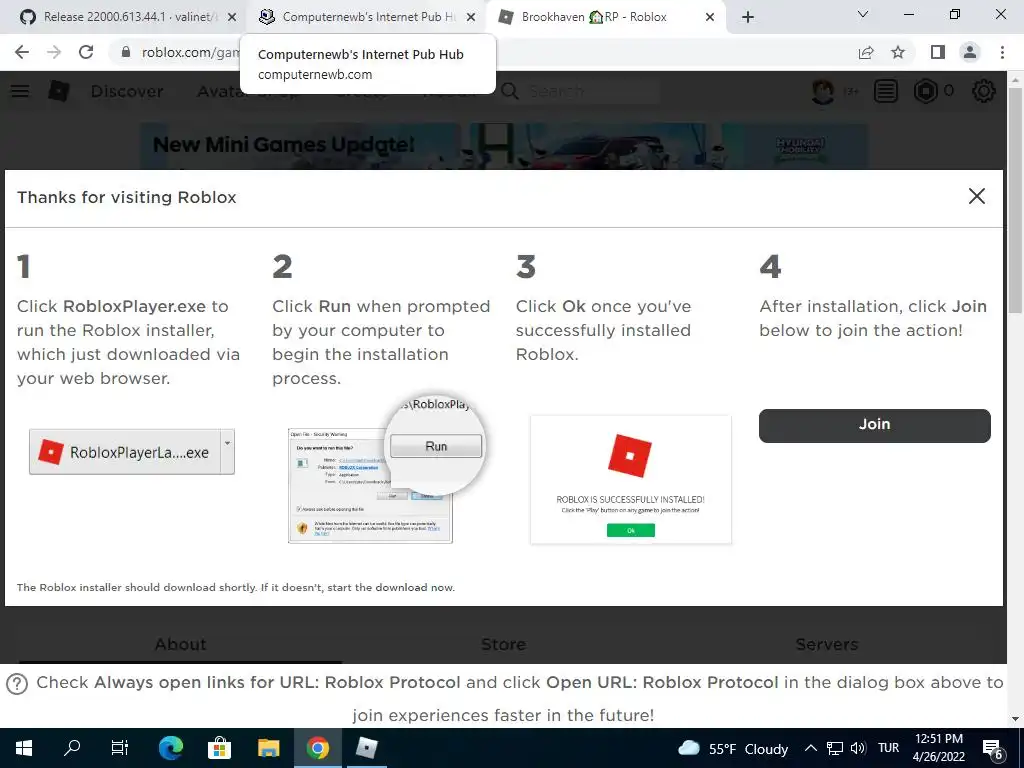Viewport: 1024px width, 768px height.
Task: Click the help question mark icon
Action: (17, 684)
